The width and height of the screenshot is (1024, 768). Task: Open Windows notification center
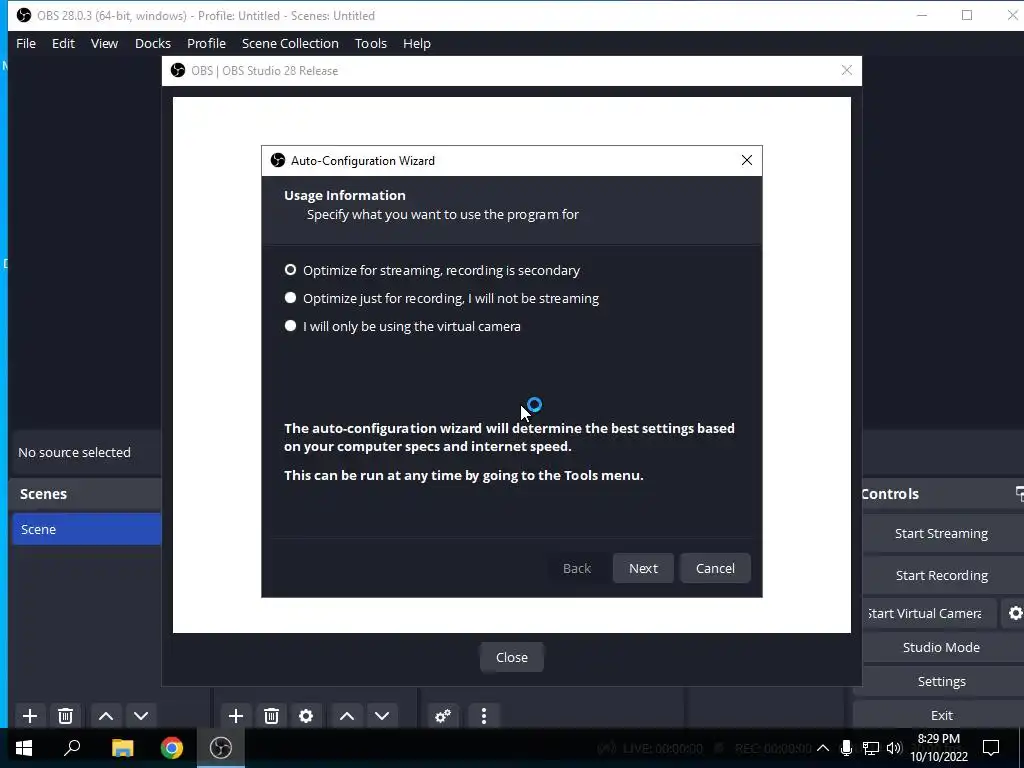click(991, 748)
